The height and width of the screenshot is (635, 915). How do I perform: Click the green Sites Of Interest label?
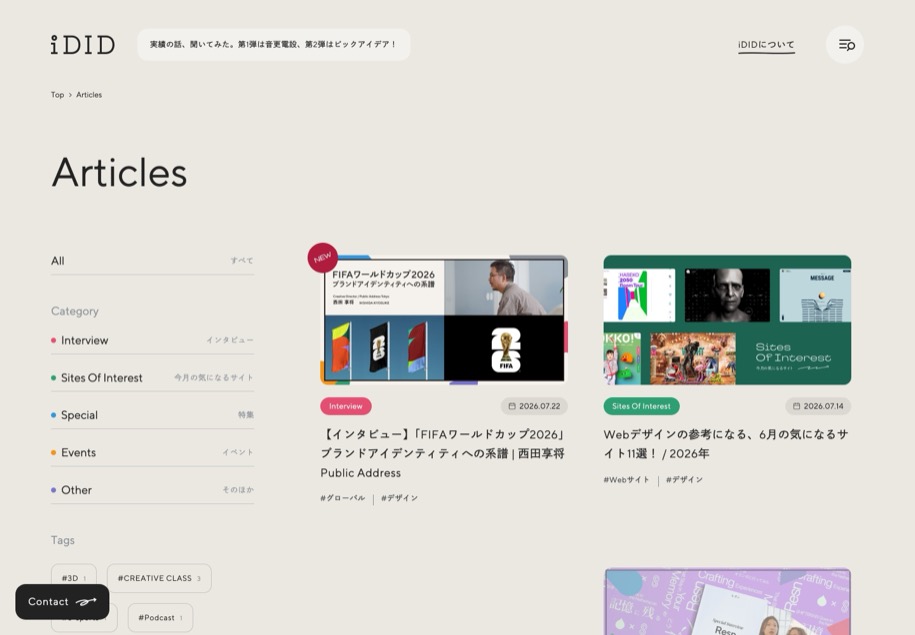(641, 406)
